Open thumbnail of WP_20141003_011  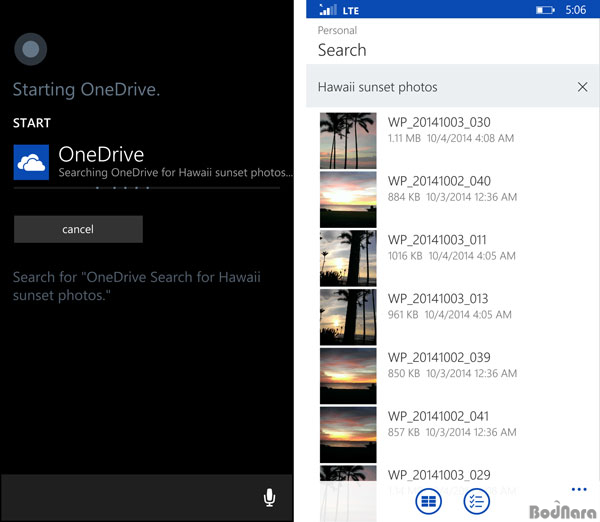tap(348, 258)
